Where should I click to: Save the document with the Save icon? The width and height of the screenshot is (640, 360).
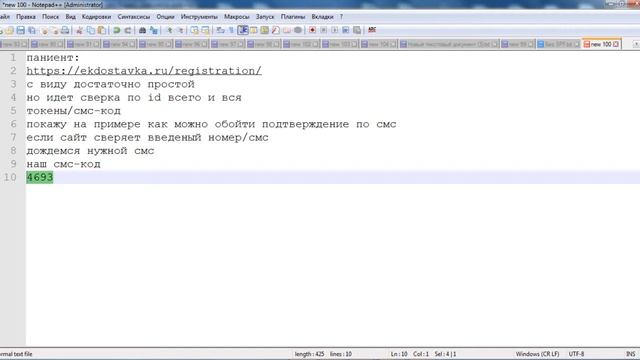[20, 30]
